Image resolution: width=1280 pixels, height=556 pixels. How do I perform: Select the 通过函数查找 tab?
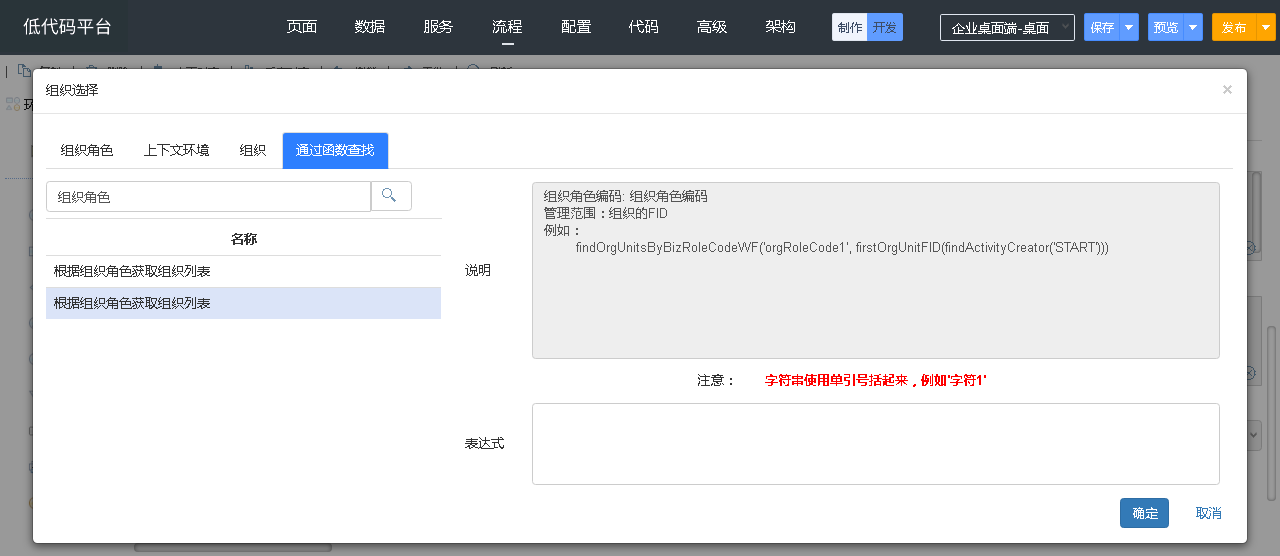335,151
